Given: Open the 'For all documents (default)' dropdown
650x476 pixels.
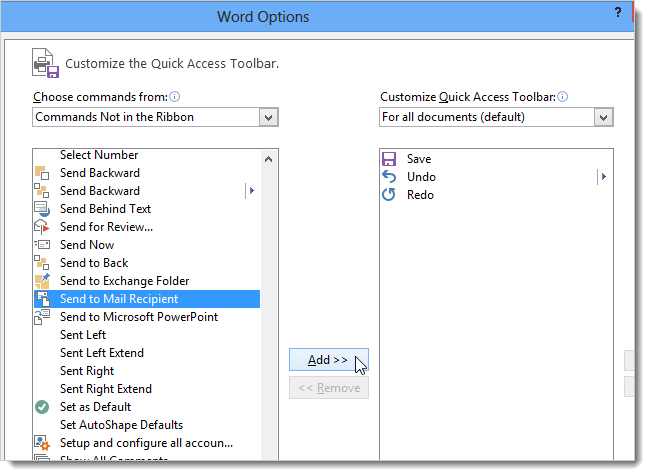Looking at the screenshot, I should [x=603, y=117].
